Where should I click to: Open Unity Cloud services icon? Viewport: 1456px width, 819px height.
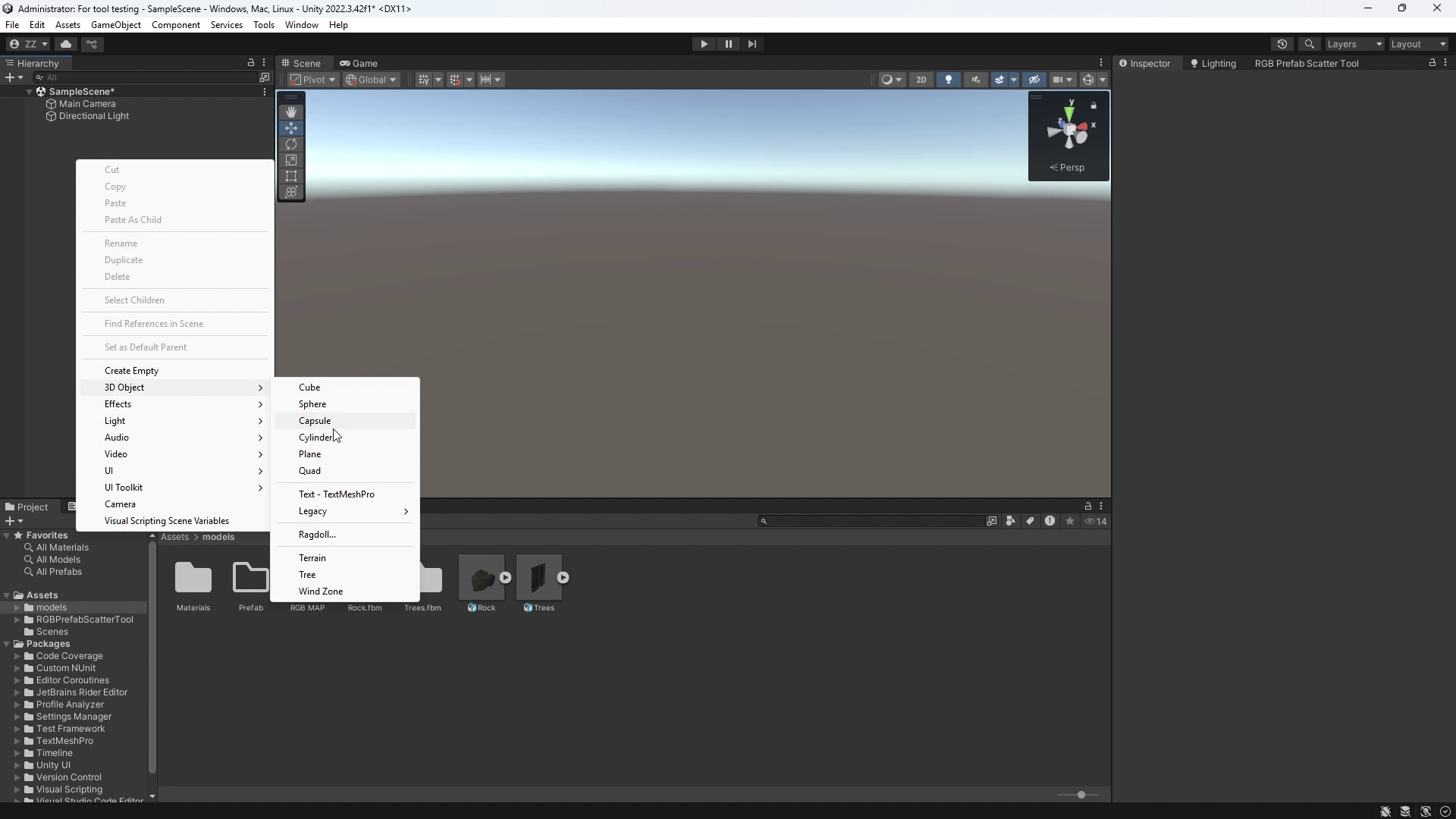pyautogui.click(x=66, y=44)
